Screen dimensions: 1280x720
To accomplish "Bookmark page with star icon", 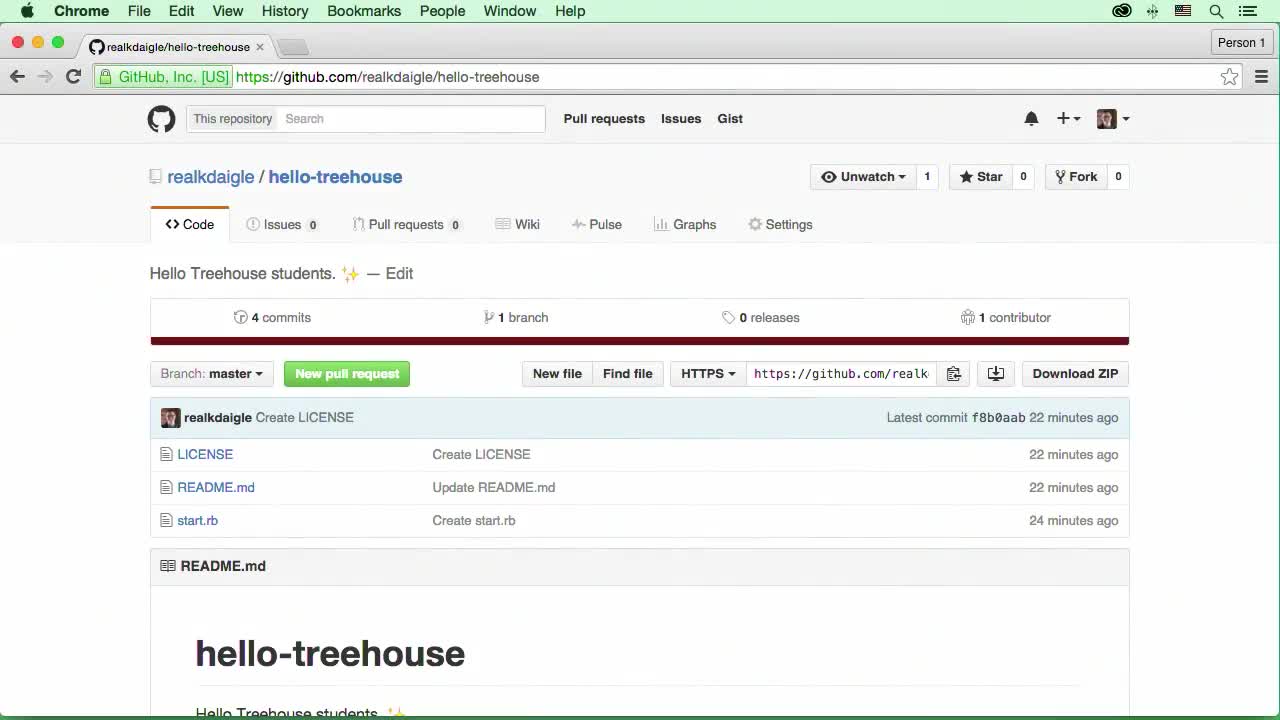I will (1229, 77).
